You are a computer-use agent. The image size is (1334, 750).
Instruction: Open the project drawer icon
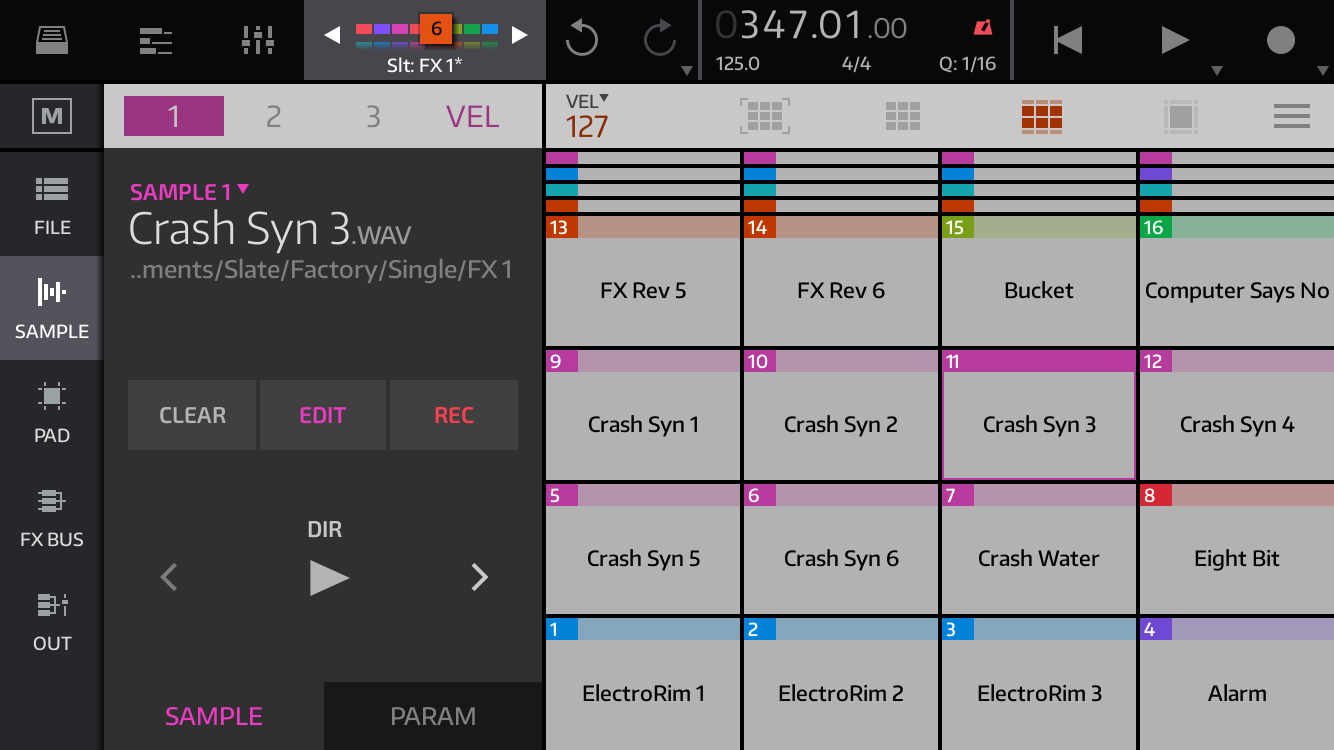[x=52, y=40]
